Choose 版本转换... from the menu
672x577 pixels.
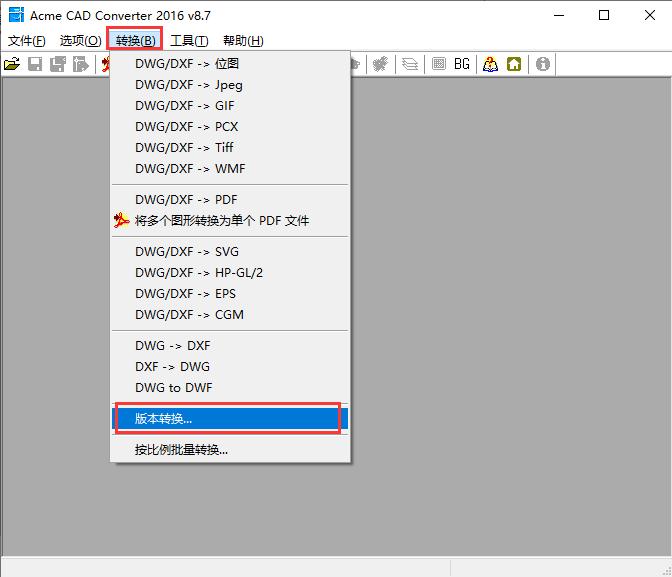(x=164, y=418)
